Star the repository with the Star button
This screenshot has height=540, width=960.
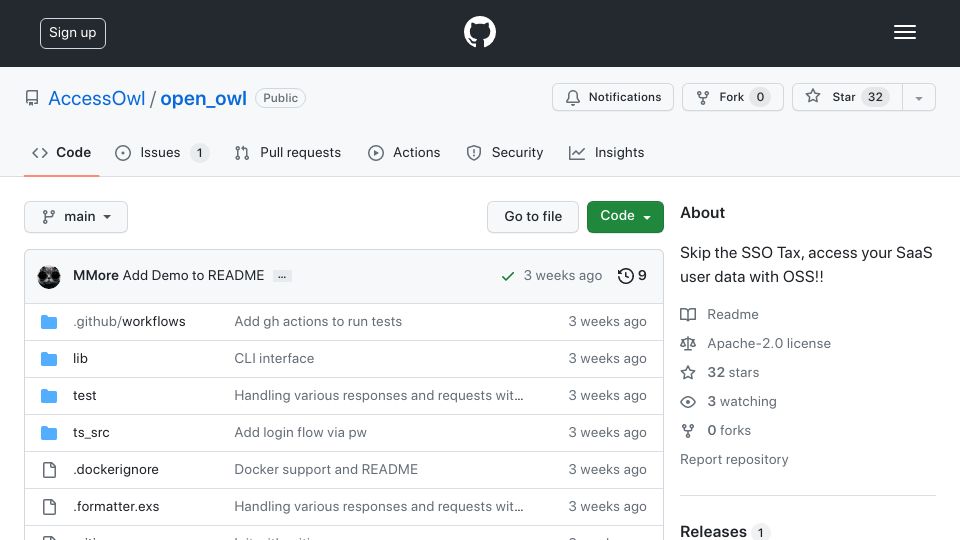click(x=847, y=97)
